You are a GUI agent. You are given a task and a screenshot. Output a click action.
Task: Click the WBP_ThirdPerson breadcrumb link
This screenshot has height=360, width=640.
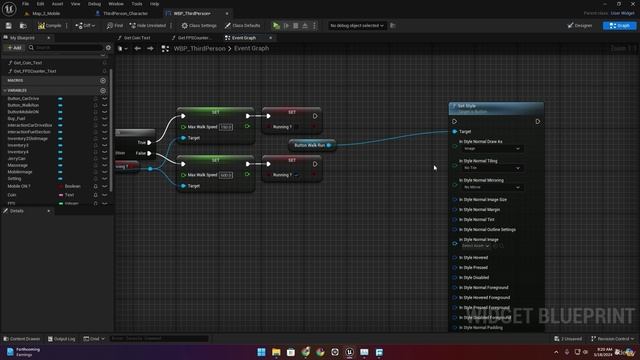199,49
